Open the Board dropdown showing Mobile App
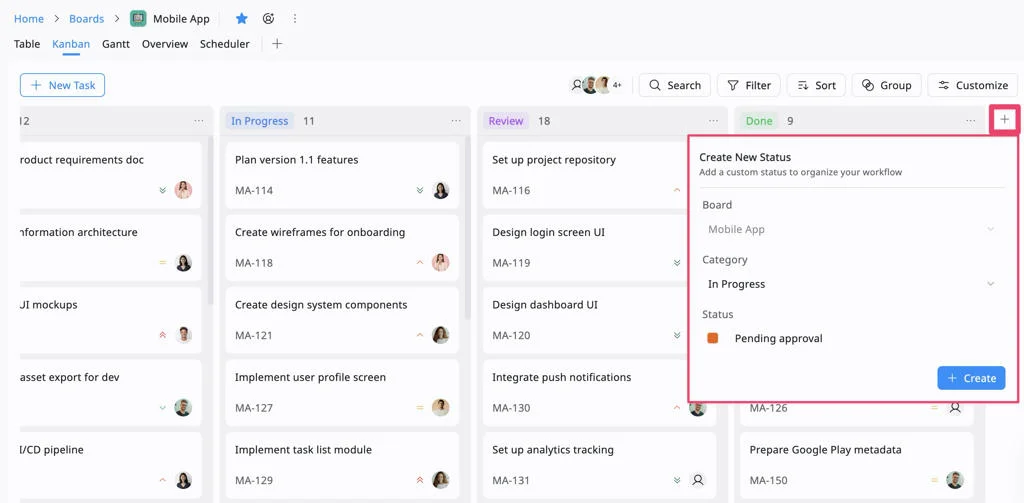1024x503 pixels. pyautogui.click(x=851, y=229)
